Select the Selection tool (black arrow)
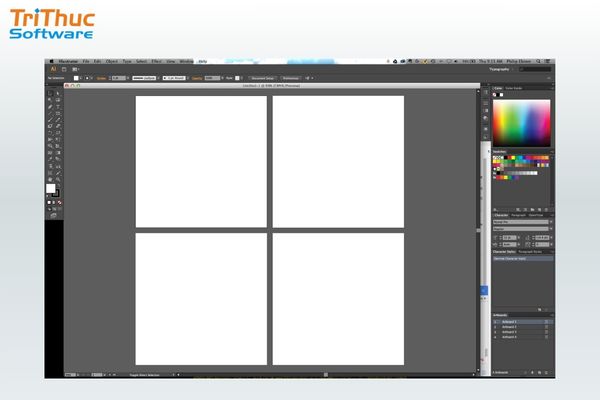 (50, 93)
